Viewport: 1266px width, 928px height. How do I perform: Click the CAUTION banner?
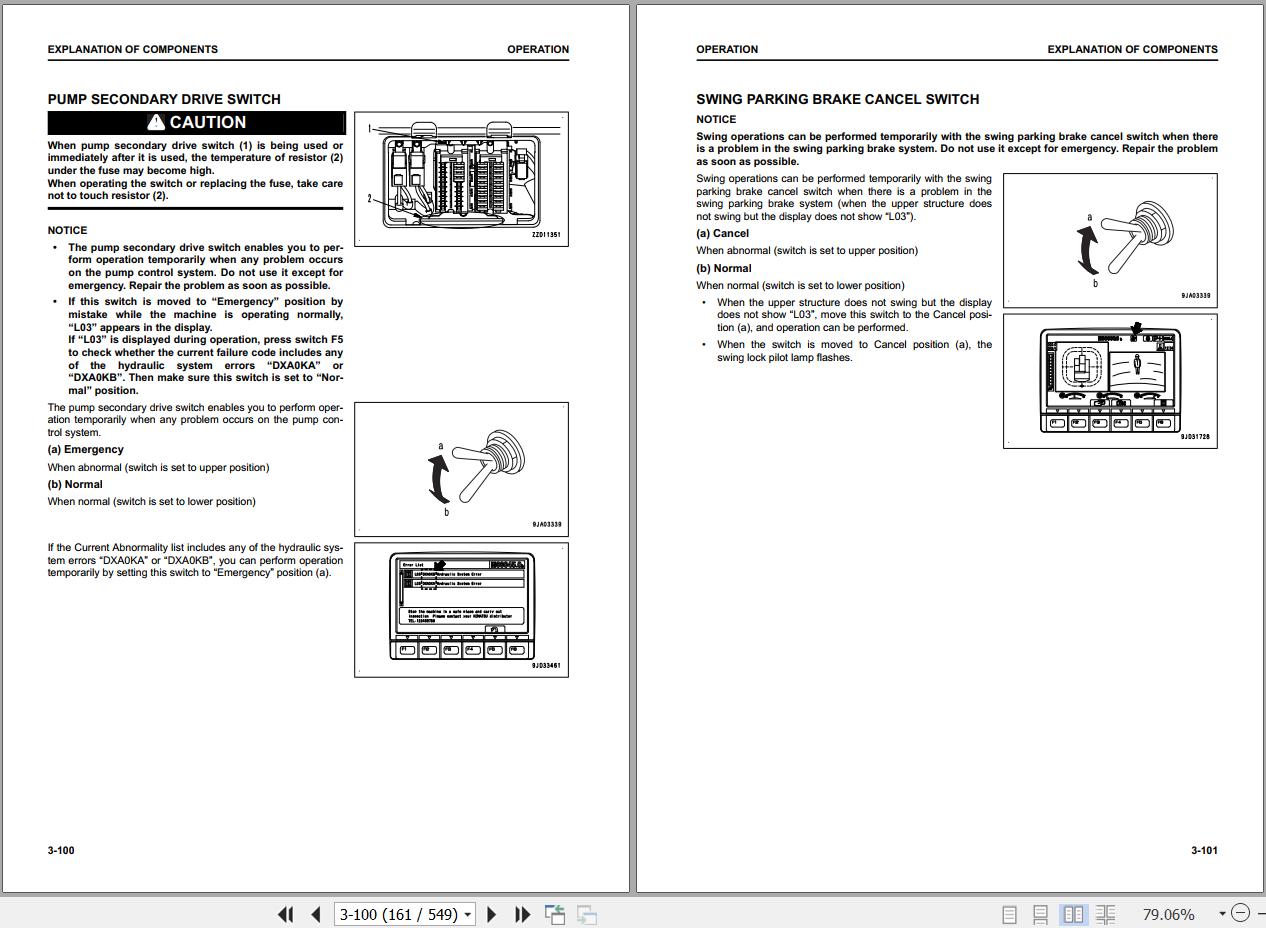click(x=196, y=122)
